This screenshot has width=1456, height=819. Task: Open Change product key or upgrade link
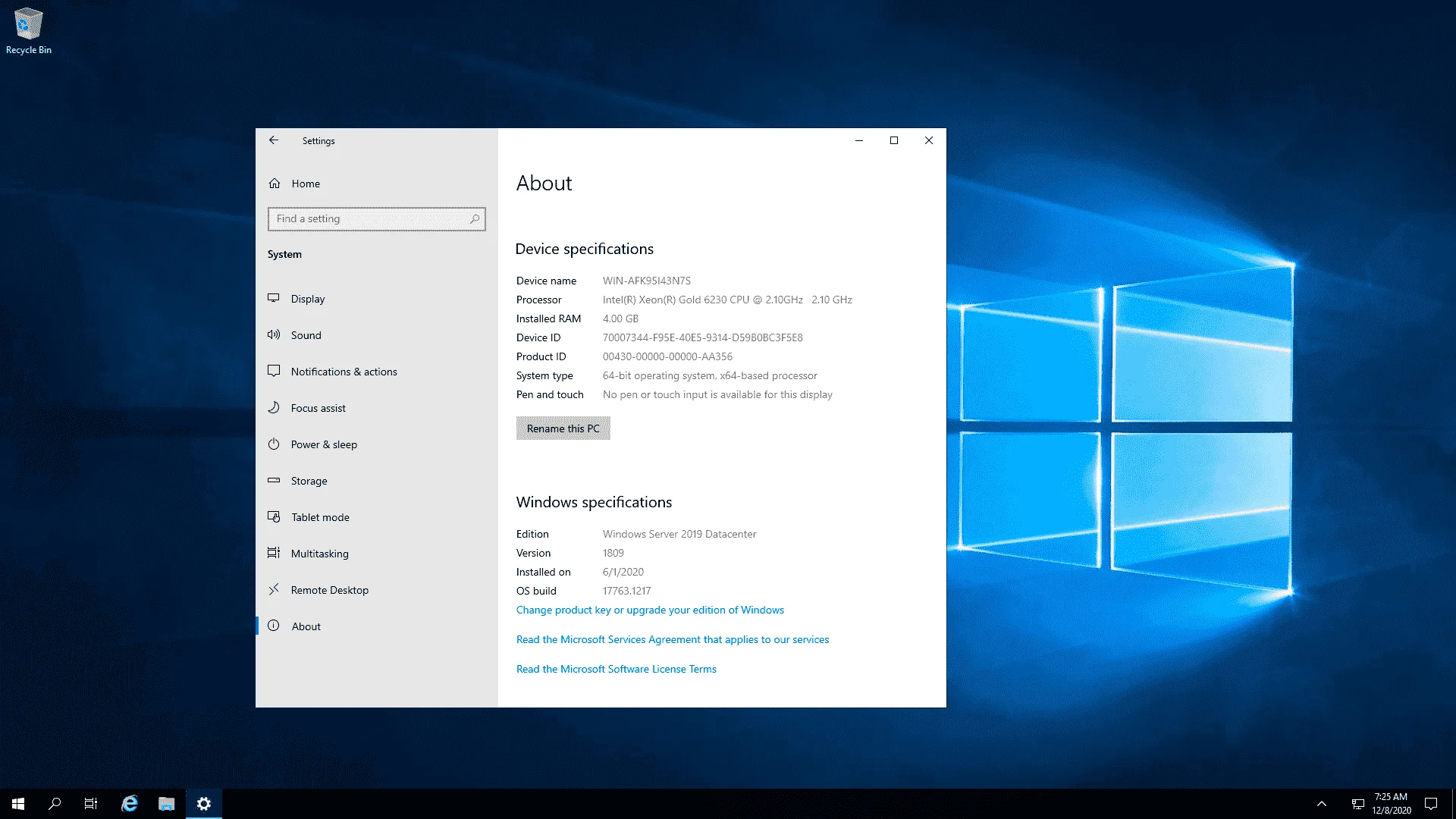point(650,610)
